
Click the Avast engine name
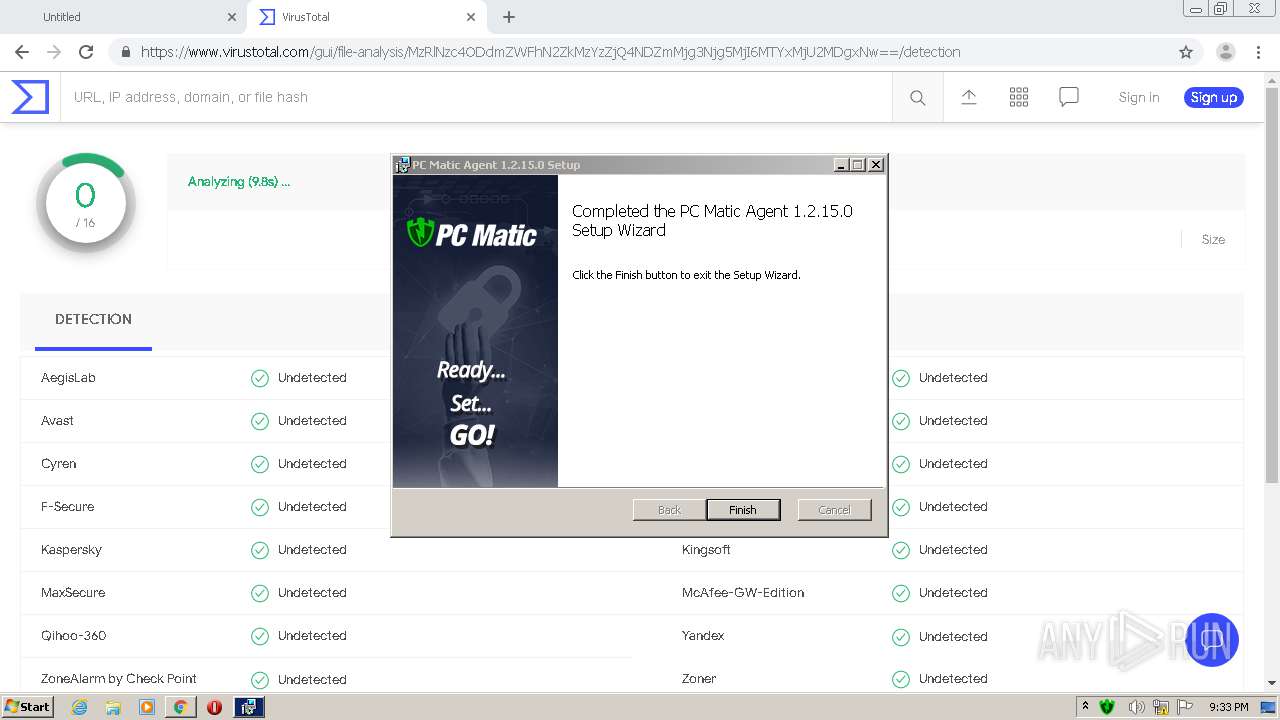[57, 421]
